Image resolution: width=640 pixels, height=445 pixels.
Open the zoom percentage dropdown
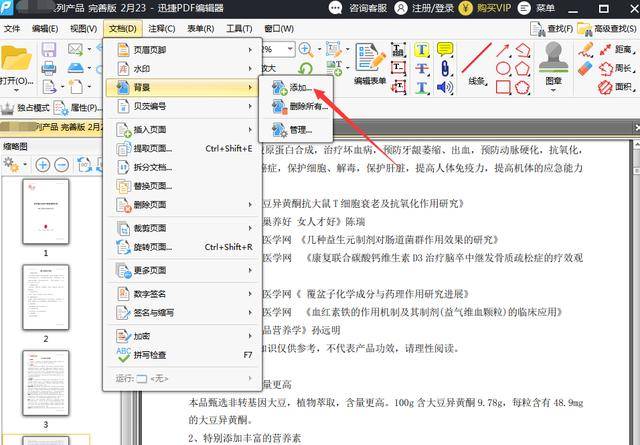point(290,49)
